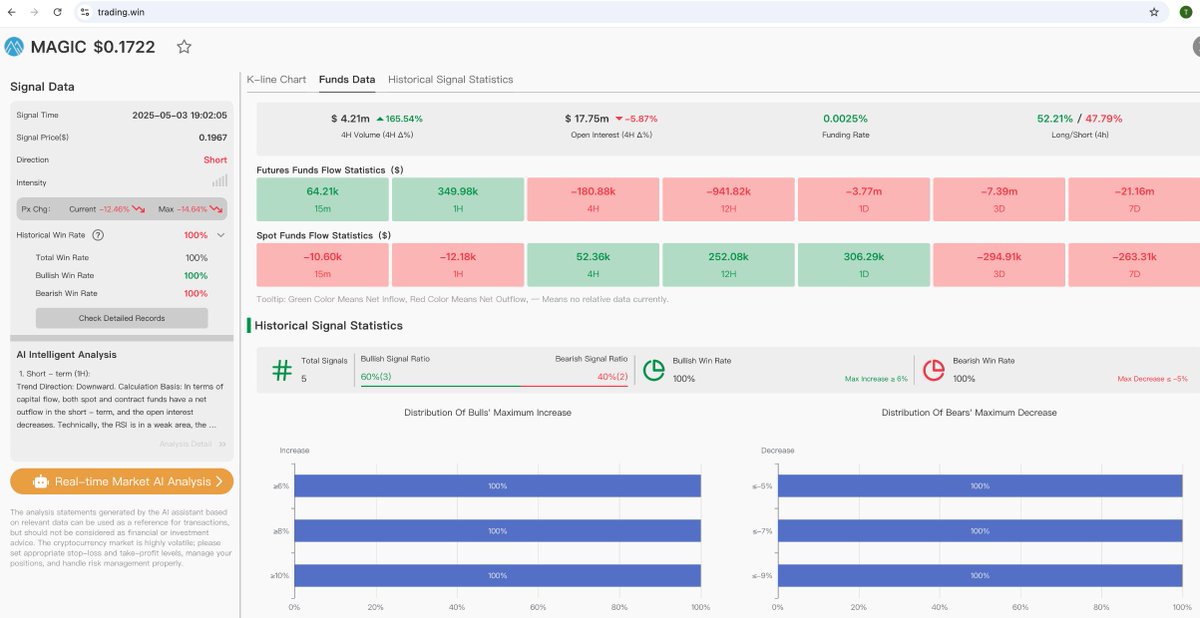Click the ≤-9% bears decrease bar
The height and width of the screenshot is (618, 1200).
tap(981, 576)
